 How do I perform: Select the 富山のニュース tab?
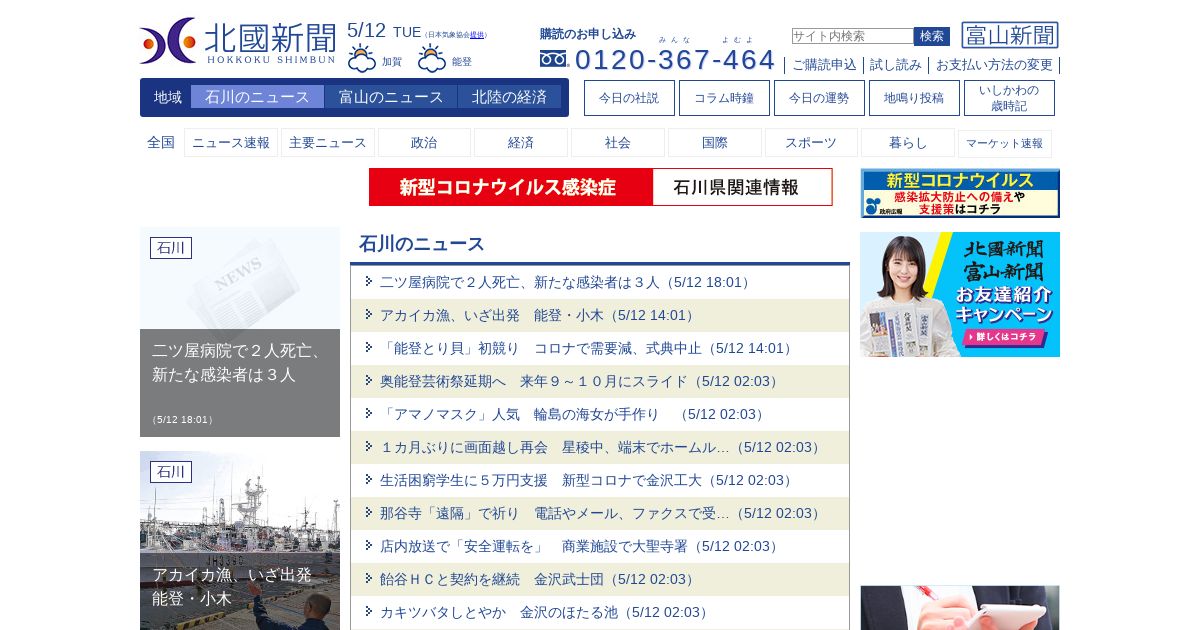pyautogui.click(x=391, y=97)
